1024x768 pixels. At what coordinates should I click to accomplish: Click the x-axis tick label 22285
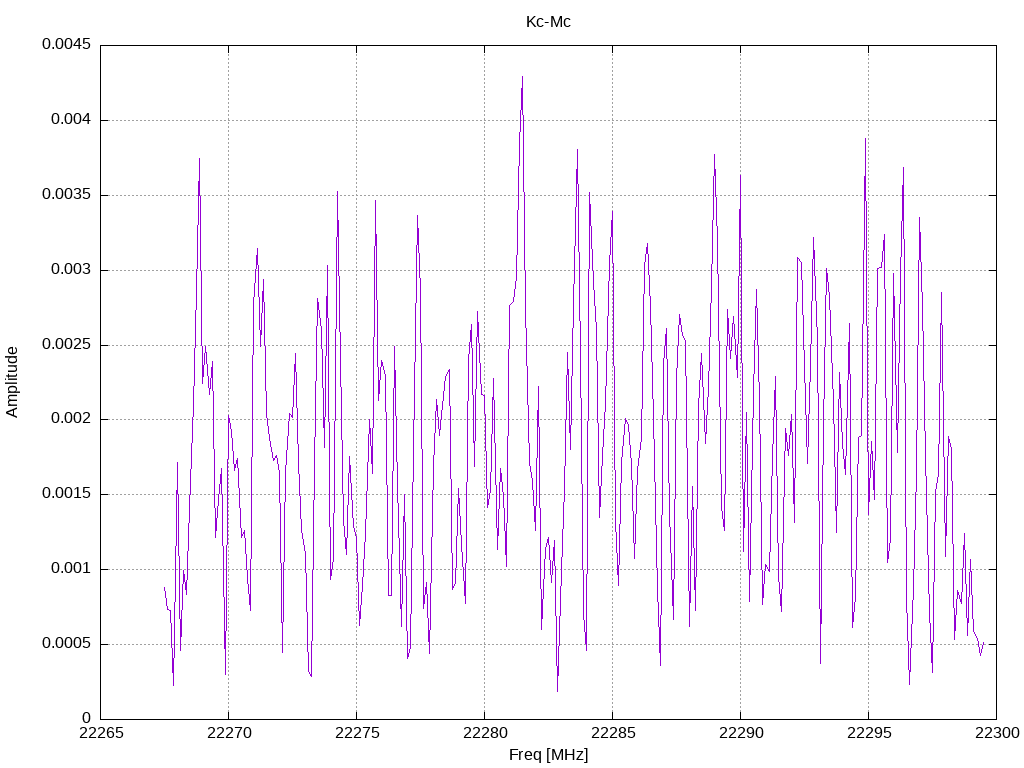tap(613, 733)
